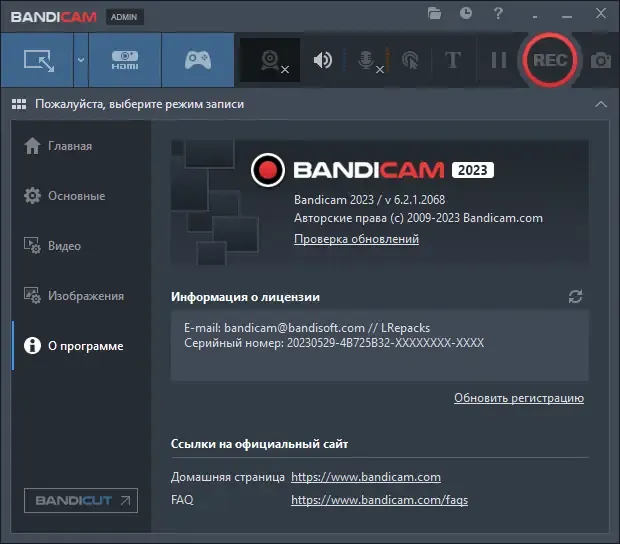The image size is (620, 544).
Task: Open the screen recording mode dropdown arrow
Action: (x=81, y=60)
